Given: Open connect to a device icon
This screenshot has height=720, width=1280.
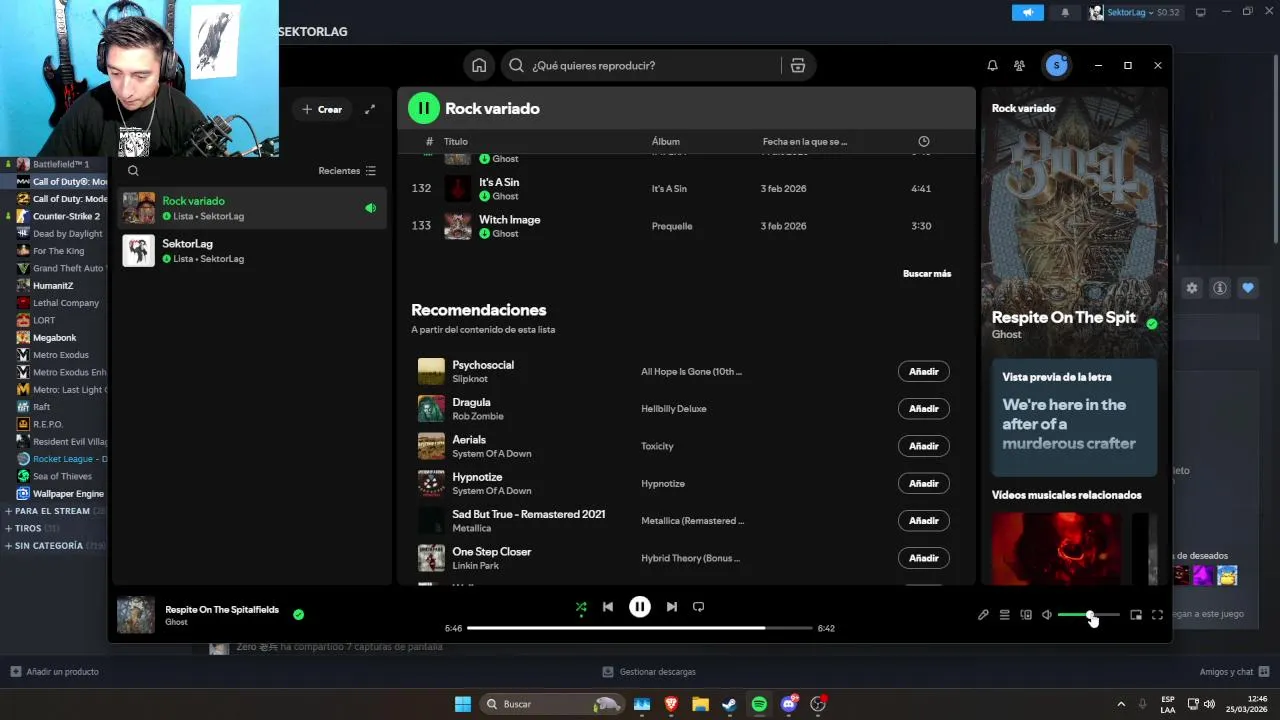Looking at the screenshot, I should coord(1026,615).
